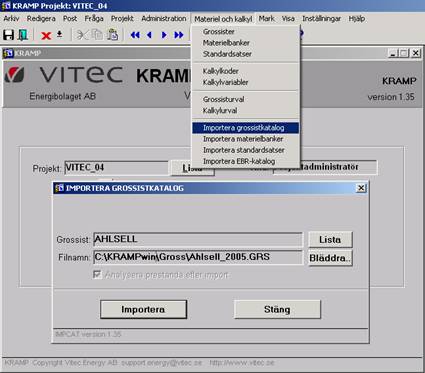Click the insert record arrow icon
Viewport: 425px width, 373px height.
point(60,34)
